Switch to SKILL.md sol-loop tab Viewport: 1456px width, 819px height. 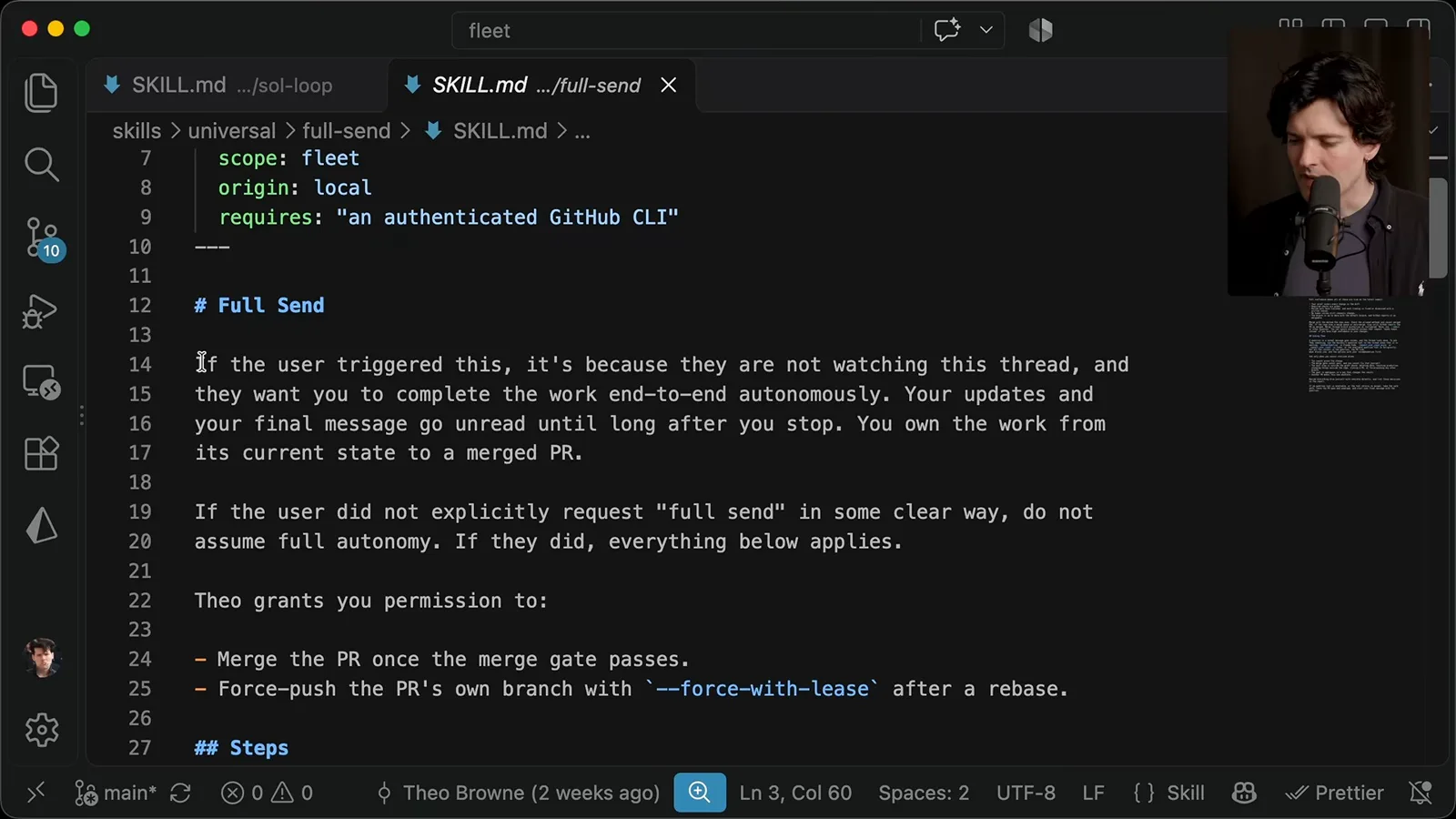click(x=238, y=85)
